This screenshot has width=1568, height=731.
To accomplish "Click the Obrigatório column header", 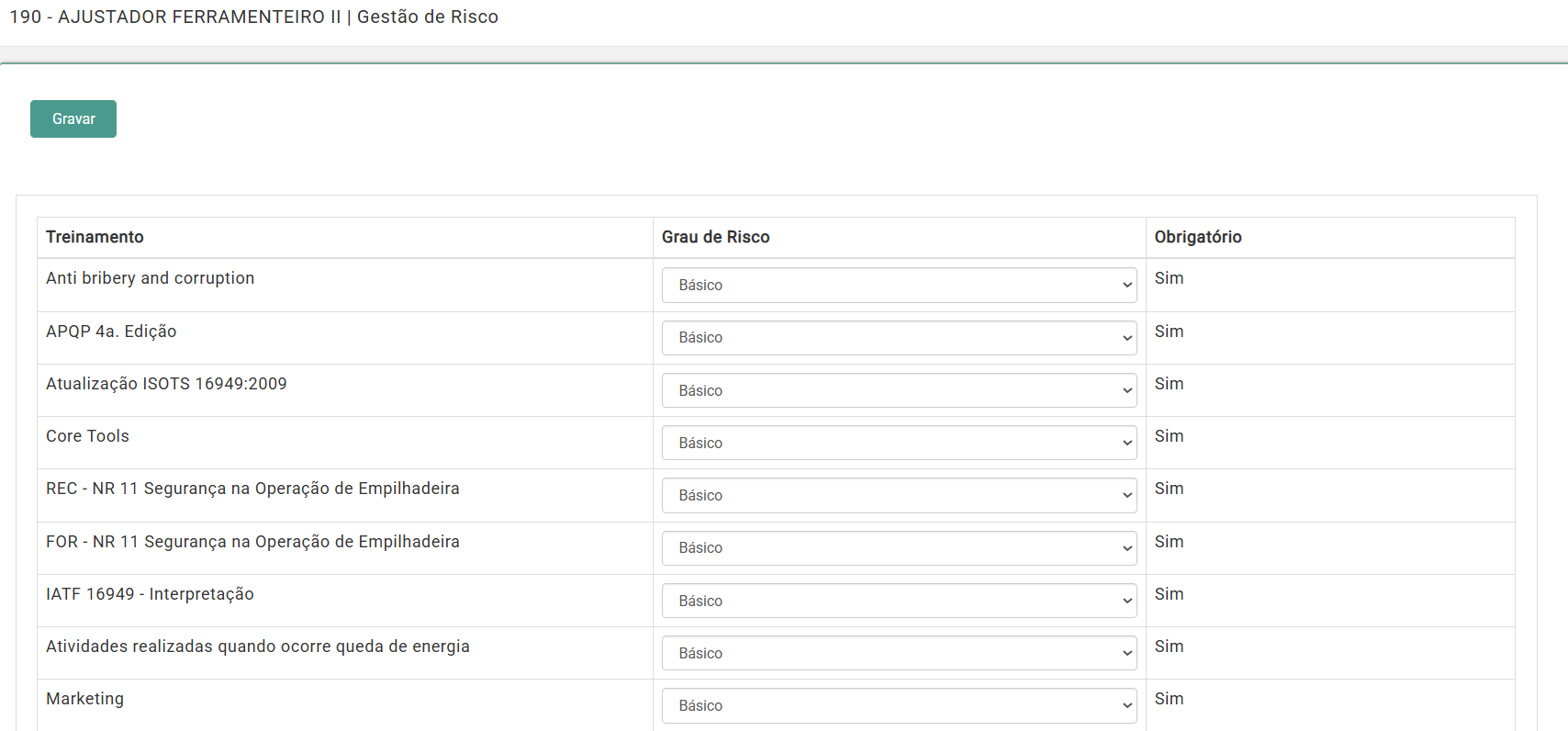I will [x=1197, y=237].
